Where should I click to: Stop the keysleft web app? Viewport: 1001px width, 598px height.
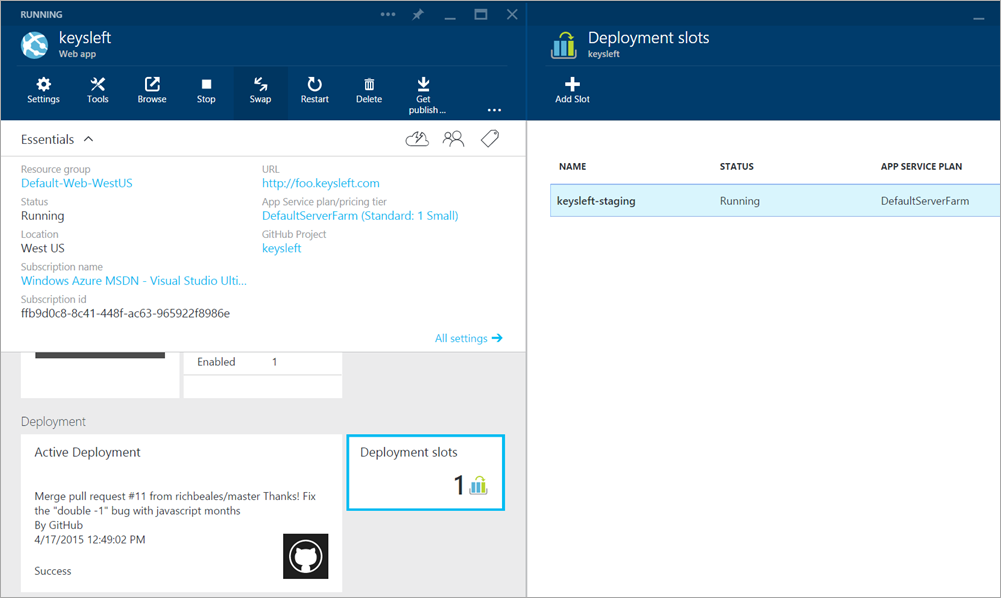[206, 91]
